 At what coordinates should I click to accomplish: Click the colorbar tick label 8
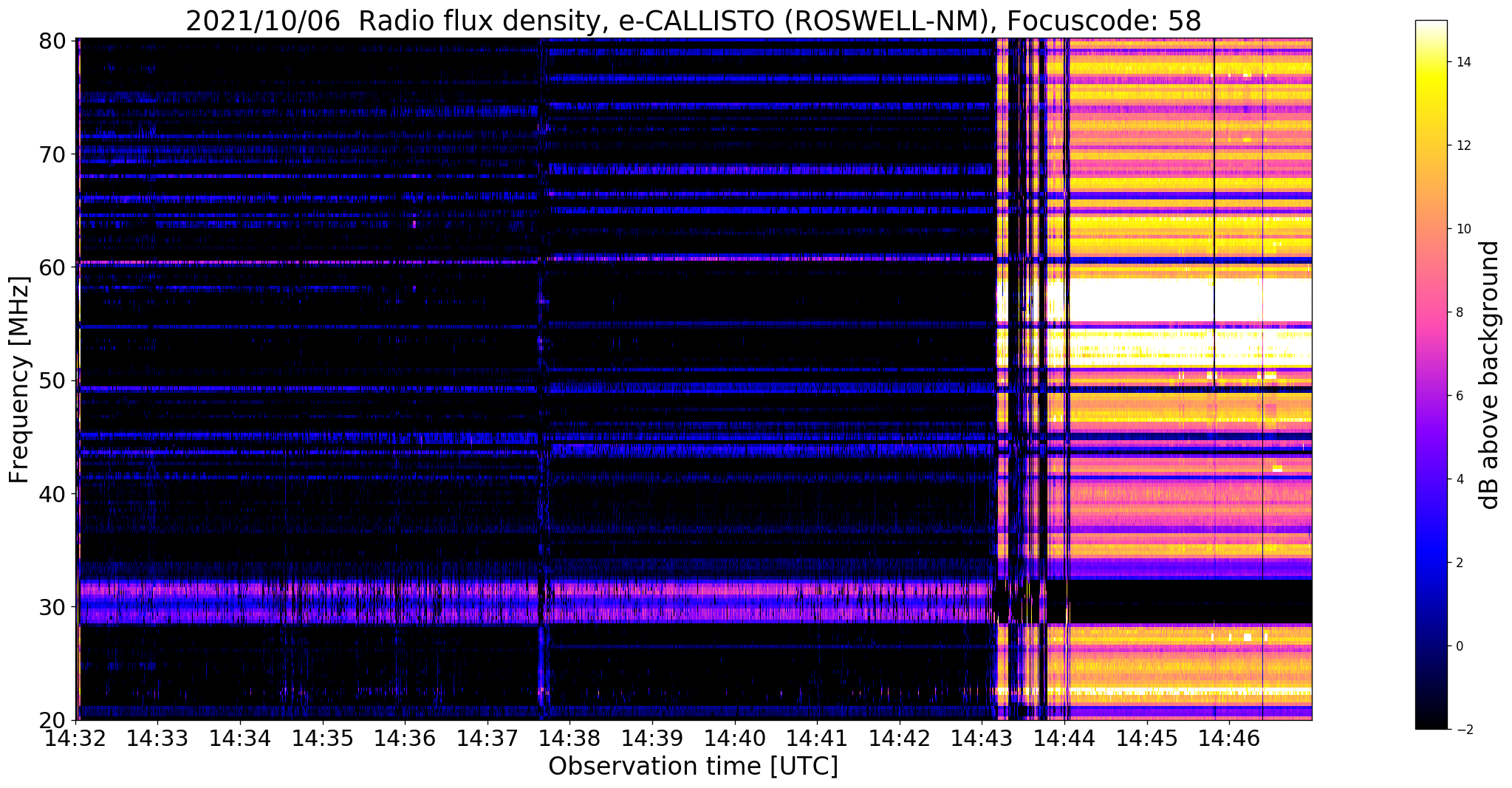tap(1459, 312)
